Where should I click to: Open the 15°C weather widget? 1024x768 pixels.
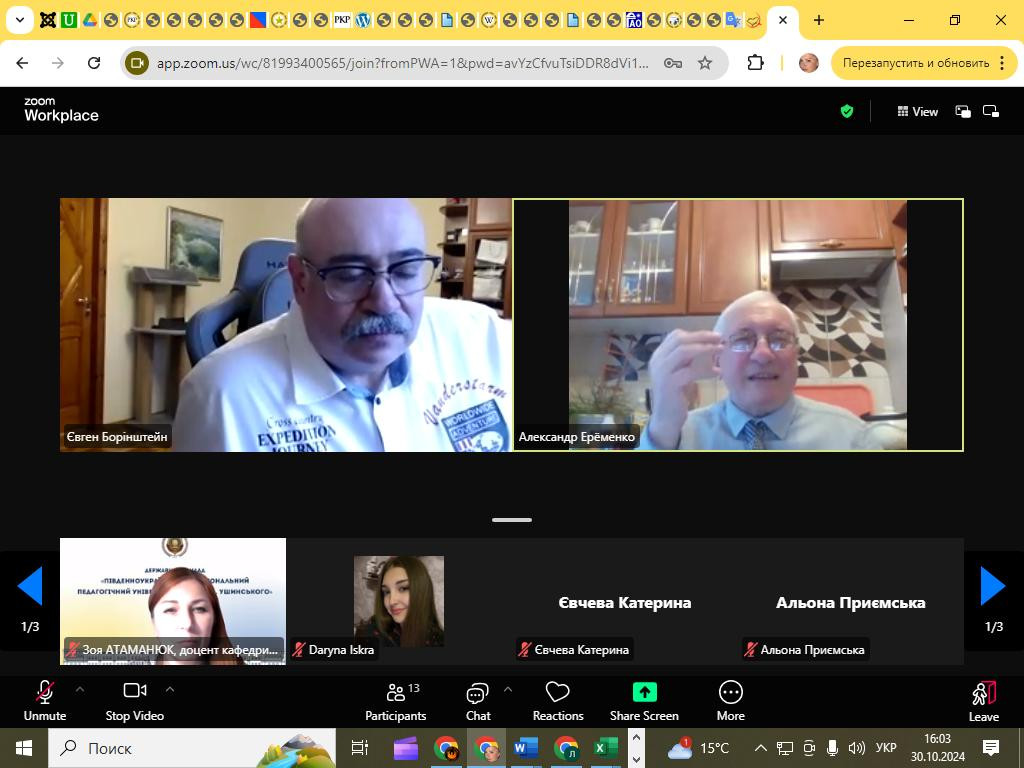(x=697, y=748)
